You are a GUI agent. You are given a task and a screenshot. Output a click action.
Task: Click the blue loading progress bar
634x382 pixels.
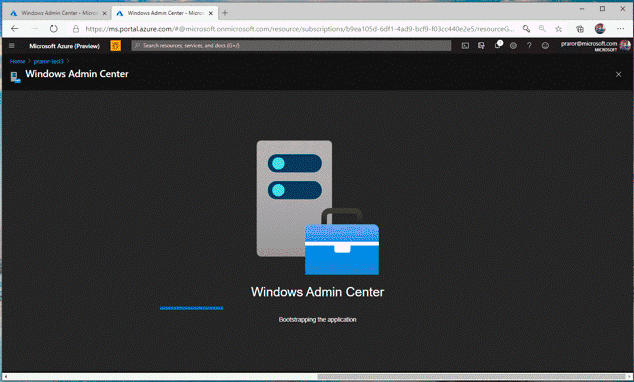click(x=191, y=308)
